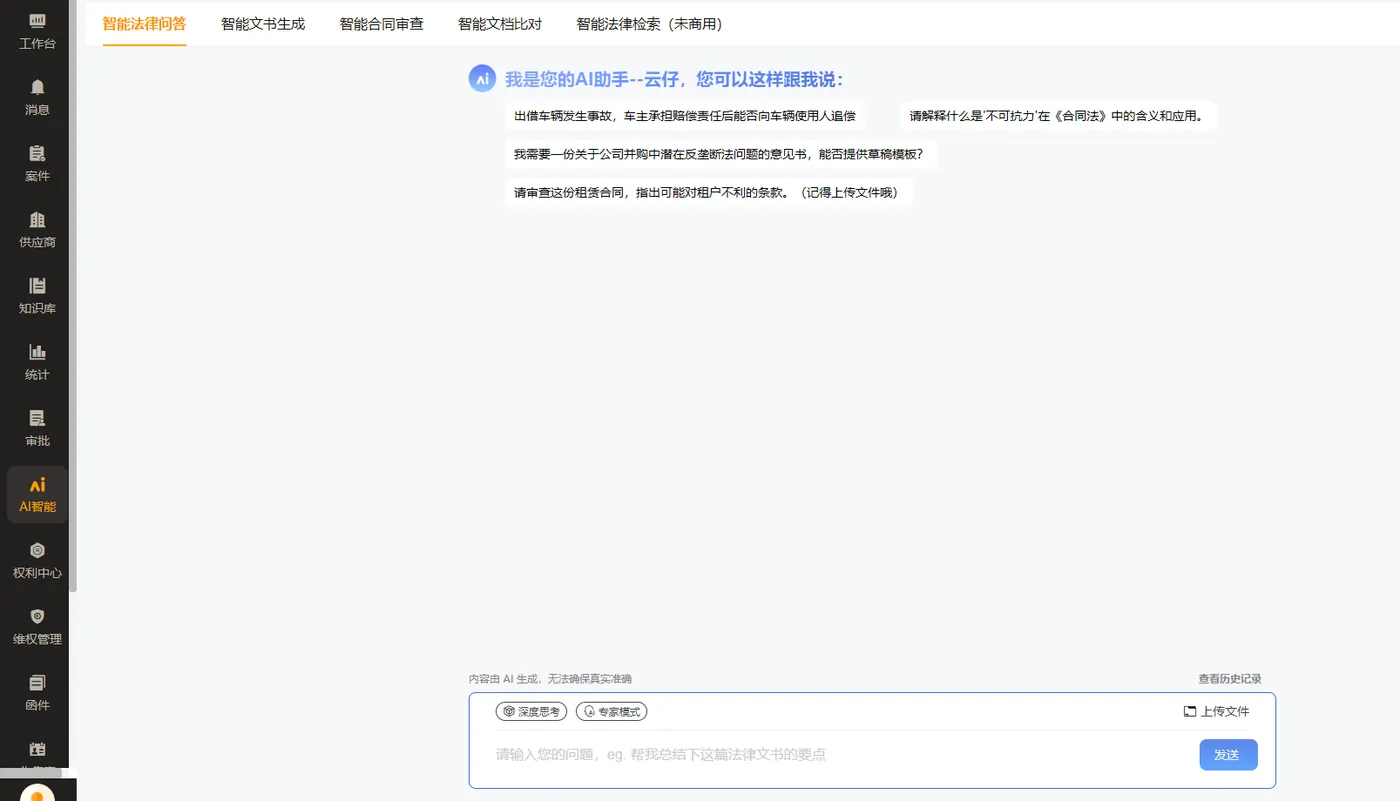Open the 函件 sidebar icon

(37, 682)
